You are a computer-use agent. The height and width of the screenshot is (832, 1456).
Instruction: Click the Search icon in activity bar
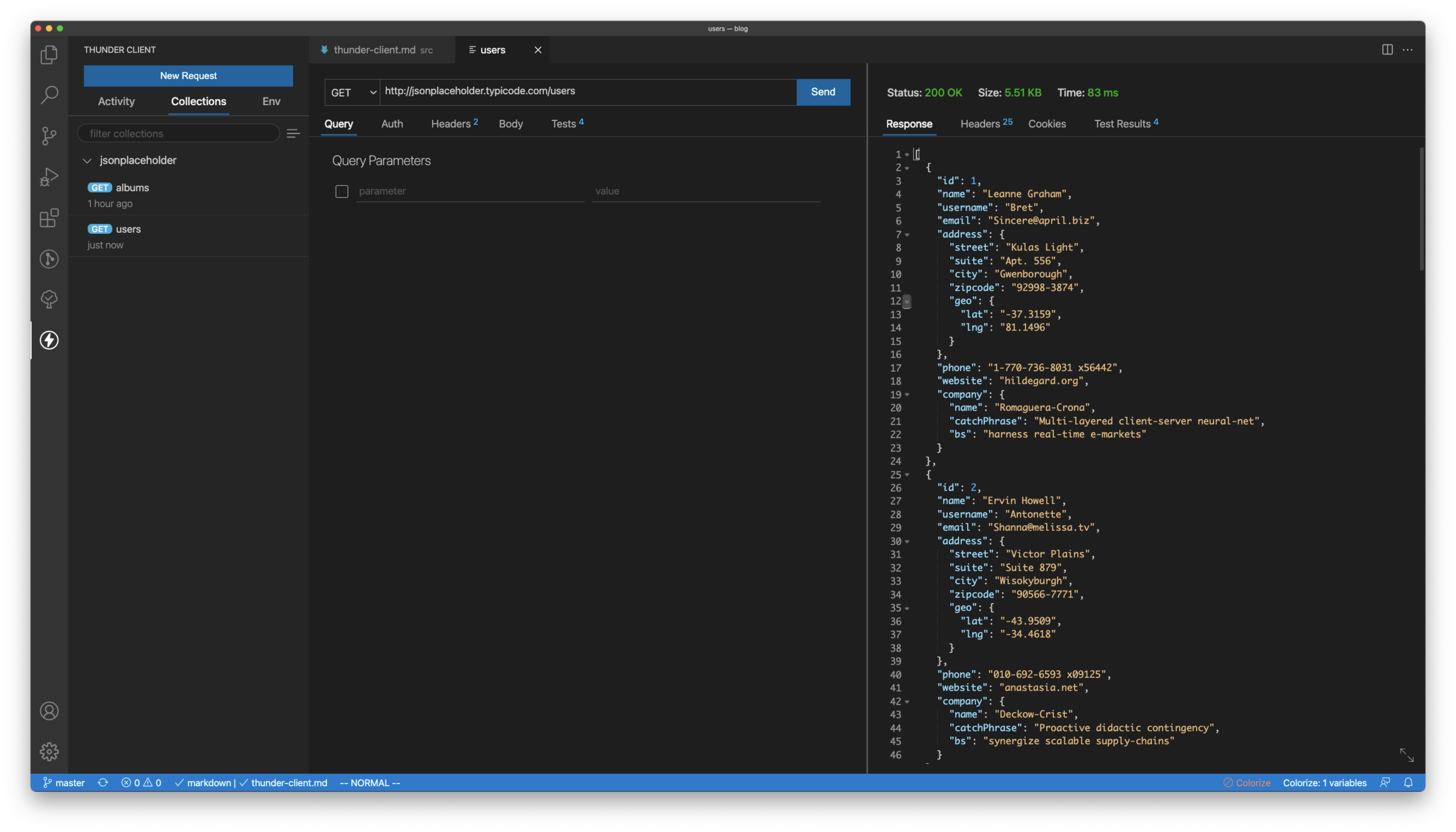(x=49, y=95)
